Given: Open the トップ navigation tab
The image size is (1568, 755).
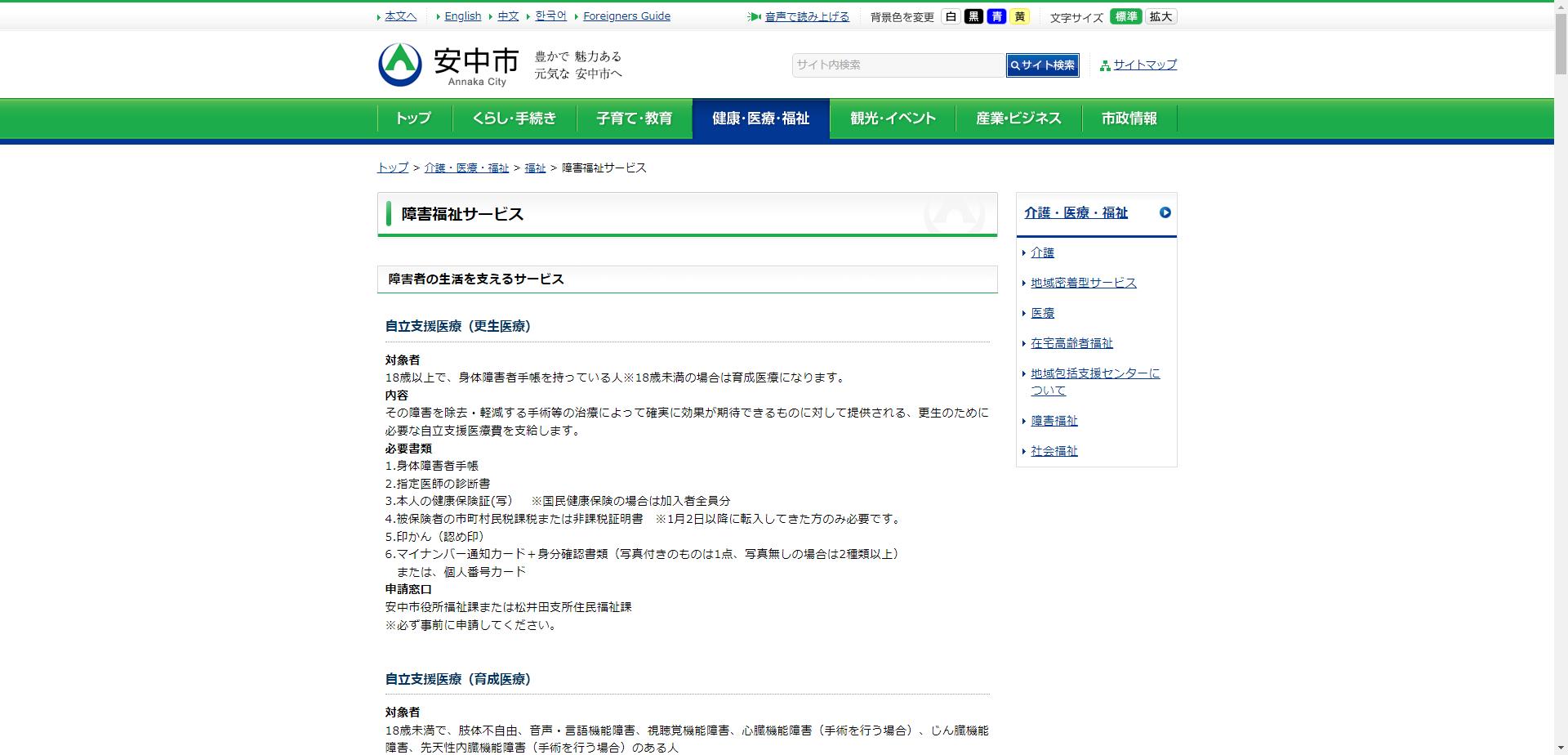Looking at the screenshot, I should [x=413, y=118].
